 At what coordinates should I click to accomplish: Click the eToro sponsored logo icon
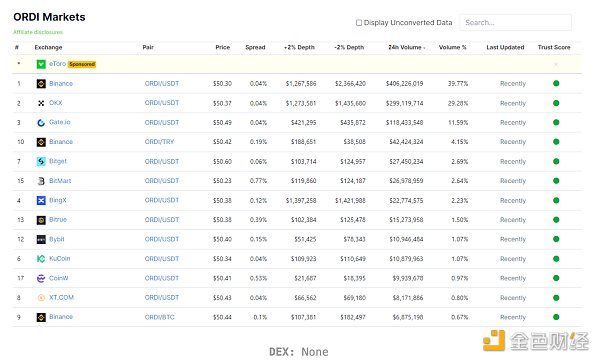[41, 64]
